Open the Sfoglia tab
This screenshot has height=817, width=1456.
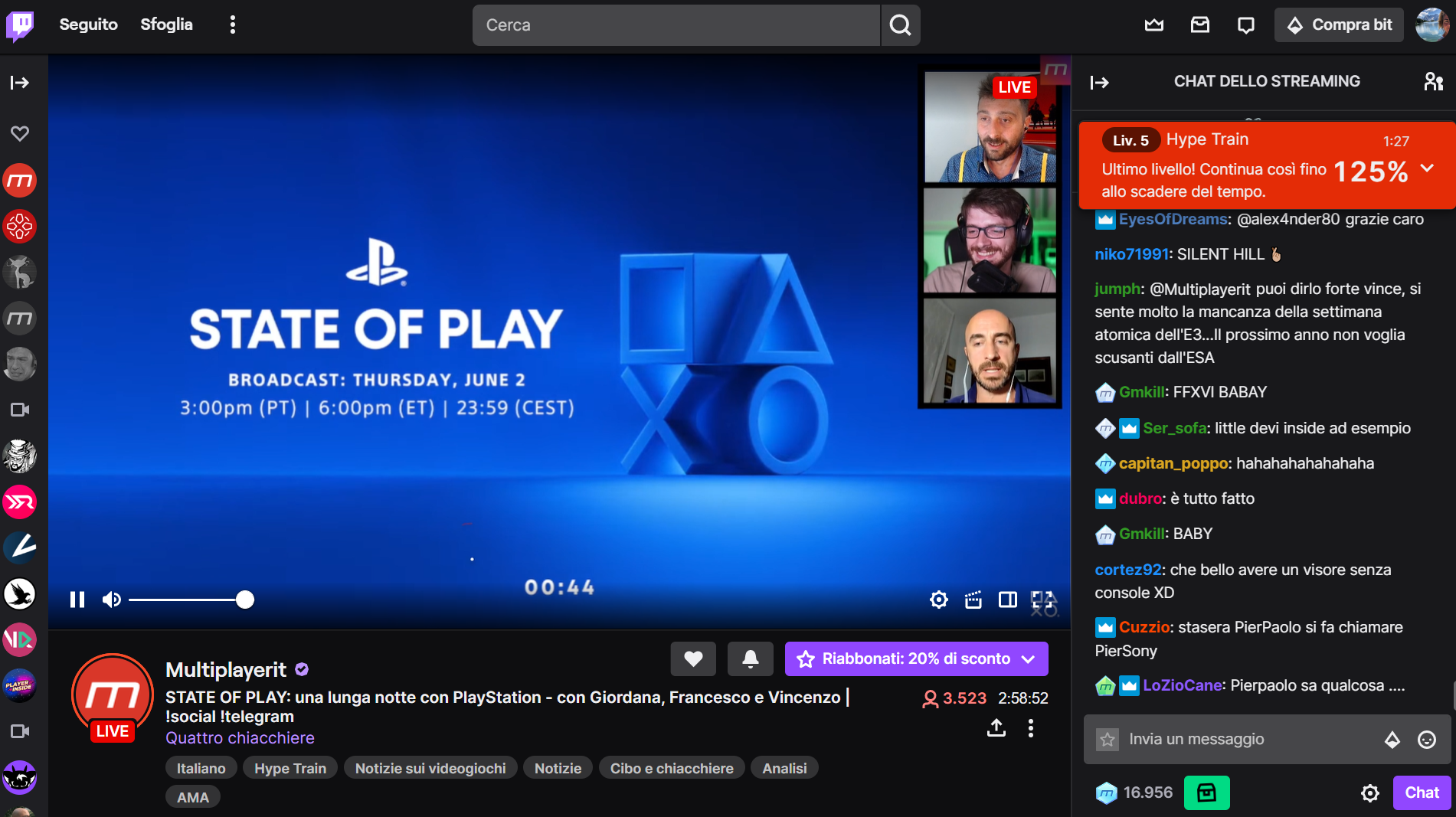click(166, 25)
